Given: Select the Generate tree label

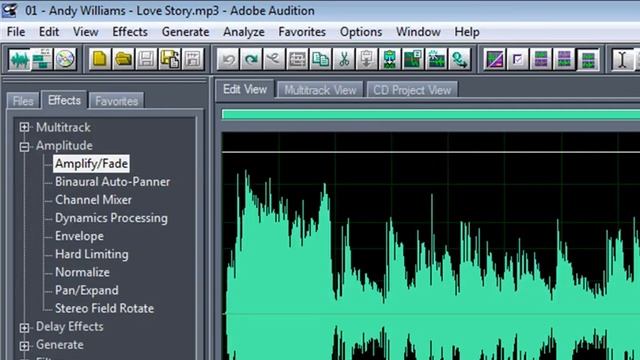Looking at the screenshot, I should (60, 345).
